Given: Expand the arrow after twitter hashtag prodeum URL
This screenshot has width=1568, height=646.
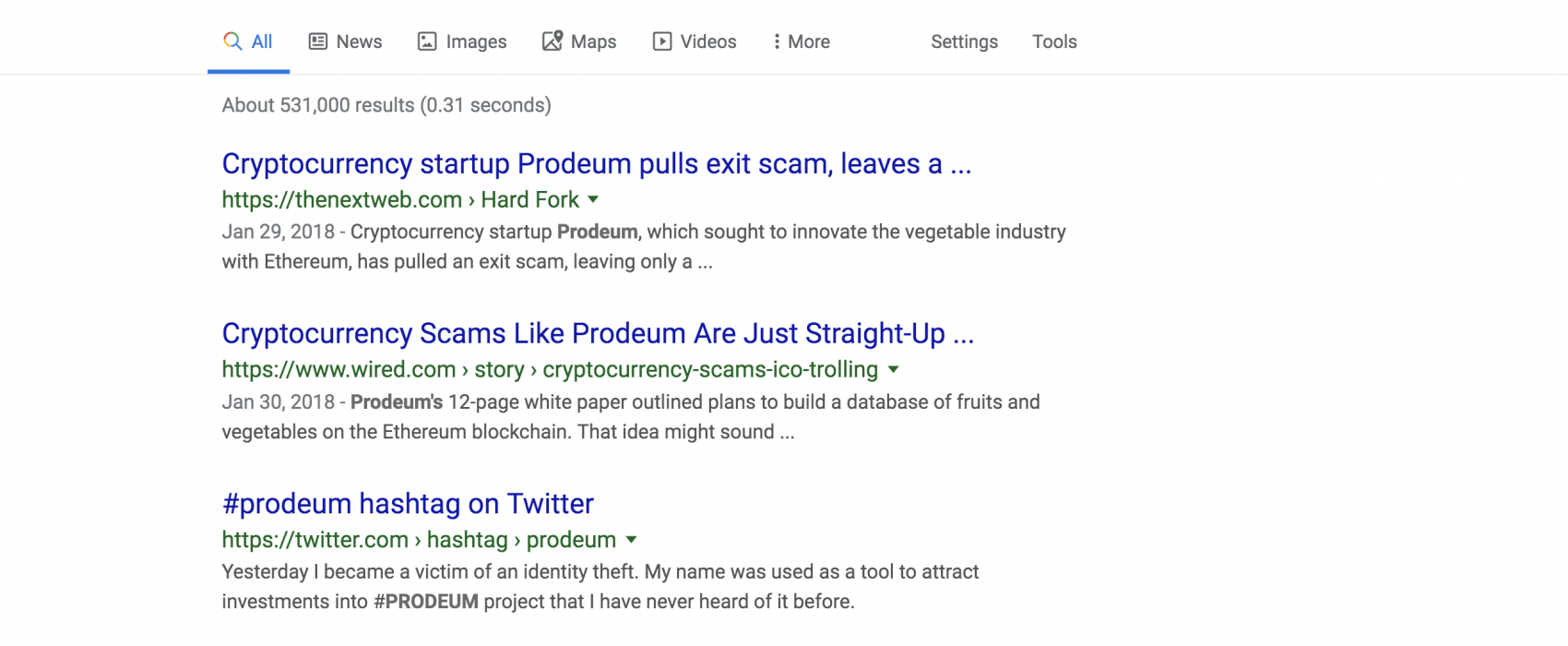Looking at the screenshot, I should 631,540.
